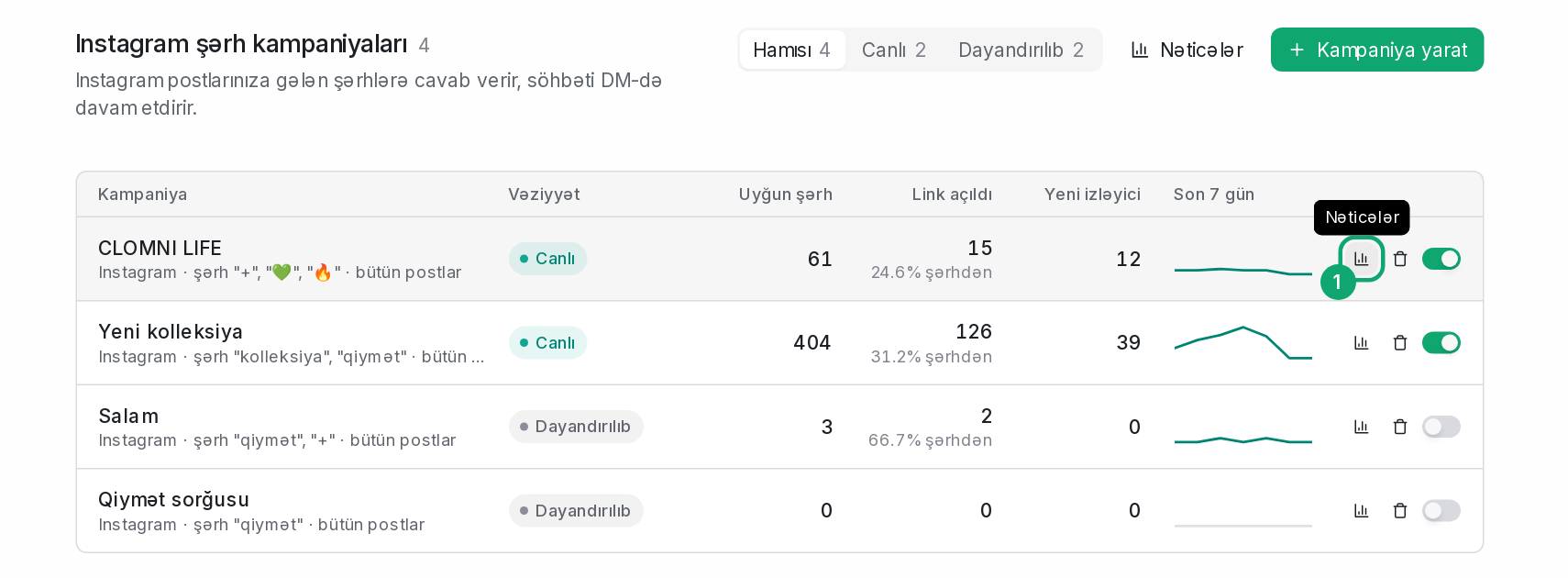
Task: Click the Canlı status badge for CLOMNI LIFE
Action: click(x=547, y=259)
